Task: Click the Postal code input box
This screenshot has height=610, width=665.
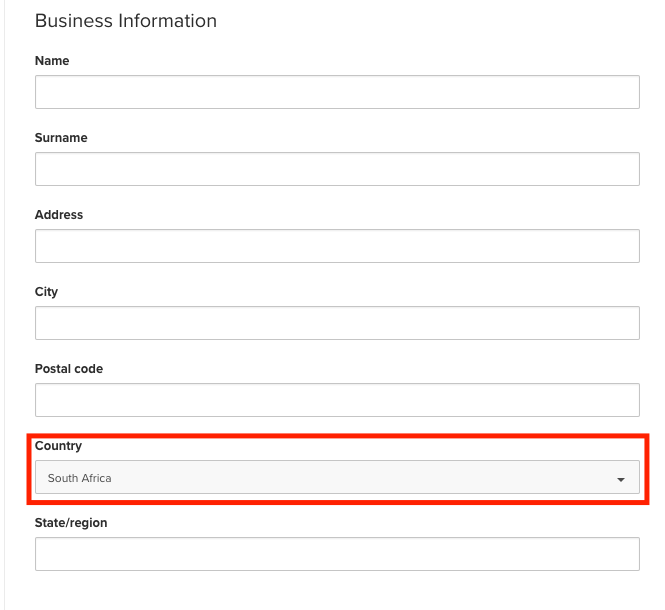Action: pos(337,400)
